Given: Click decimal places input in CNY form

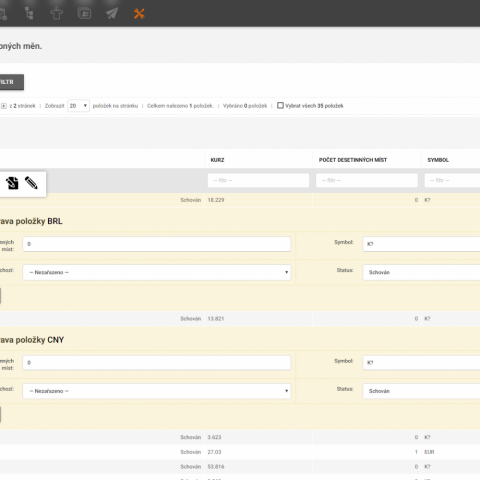Looking at the screenshot, I should tap(157, 363).
